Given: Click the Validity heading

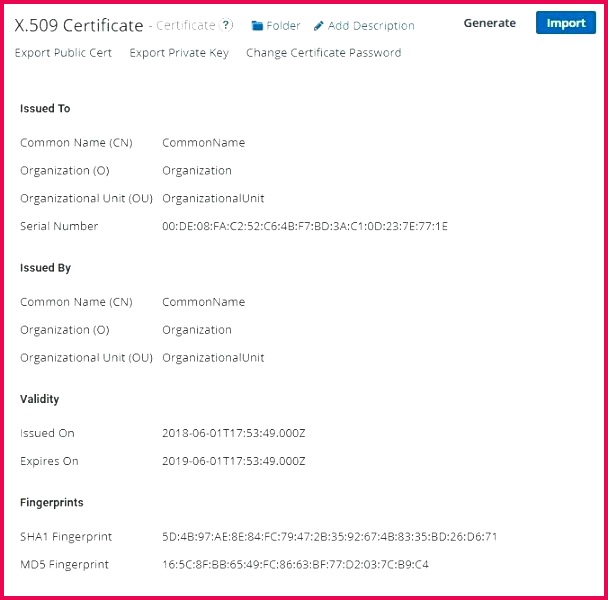Looking at the screenshot, I should click(x=40, y=399).
